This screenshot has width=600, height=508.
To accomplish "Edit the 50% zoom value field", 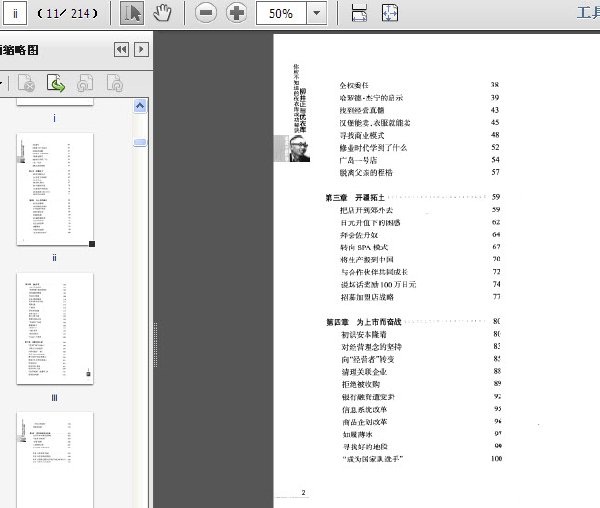I will pos(281,13).
